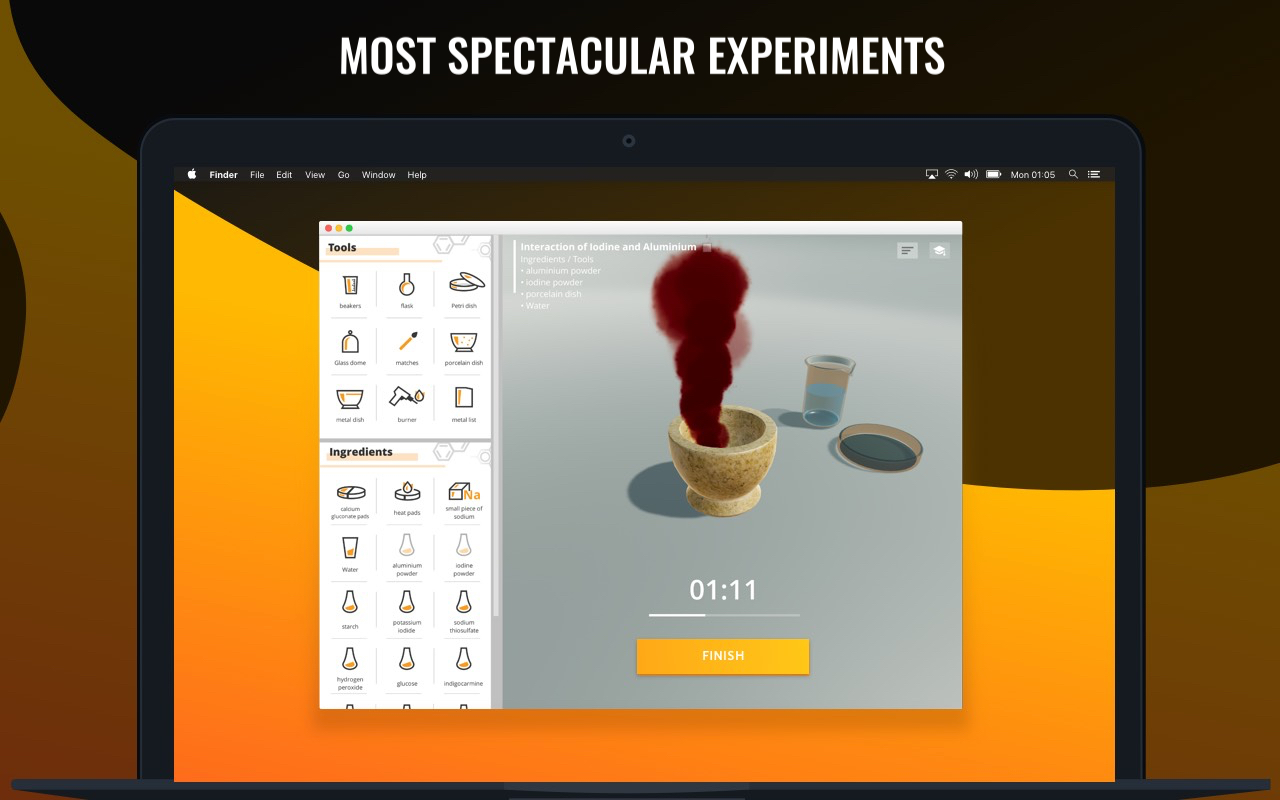Open the Help menu
Viewport: 1280px width, 800px height.
point(417,175)
